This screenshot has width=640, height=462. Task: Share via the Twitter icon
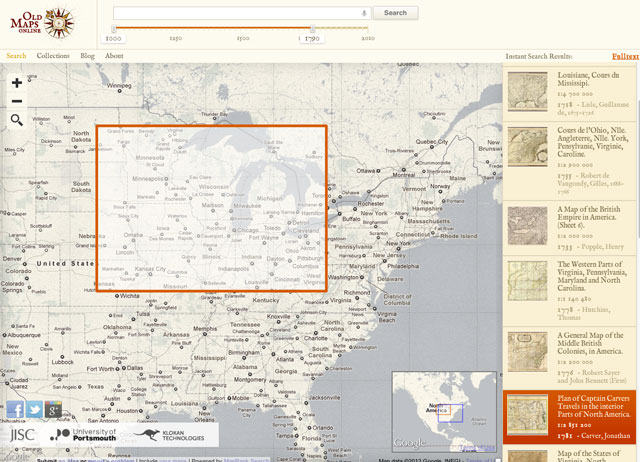pyautogui.click(x=34, y=409)
